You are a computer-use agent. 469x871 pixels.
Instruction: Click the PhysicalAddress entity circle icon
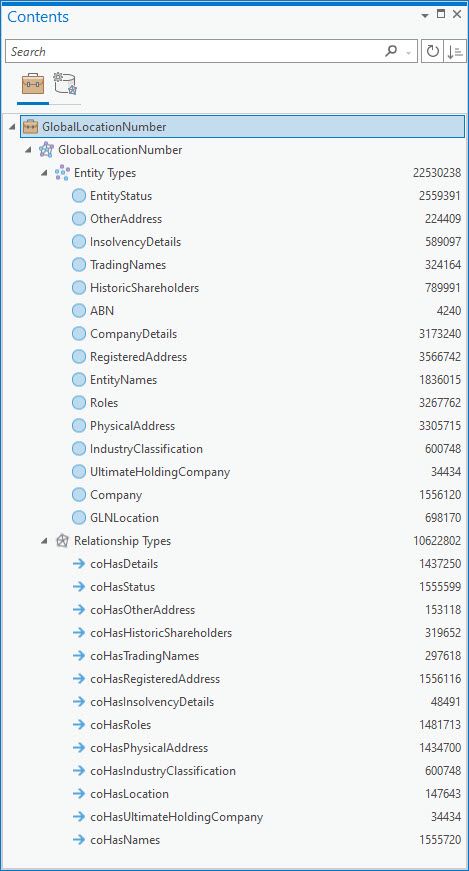point(79,426)
